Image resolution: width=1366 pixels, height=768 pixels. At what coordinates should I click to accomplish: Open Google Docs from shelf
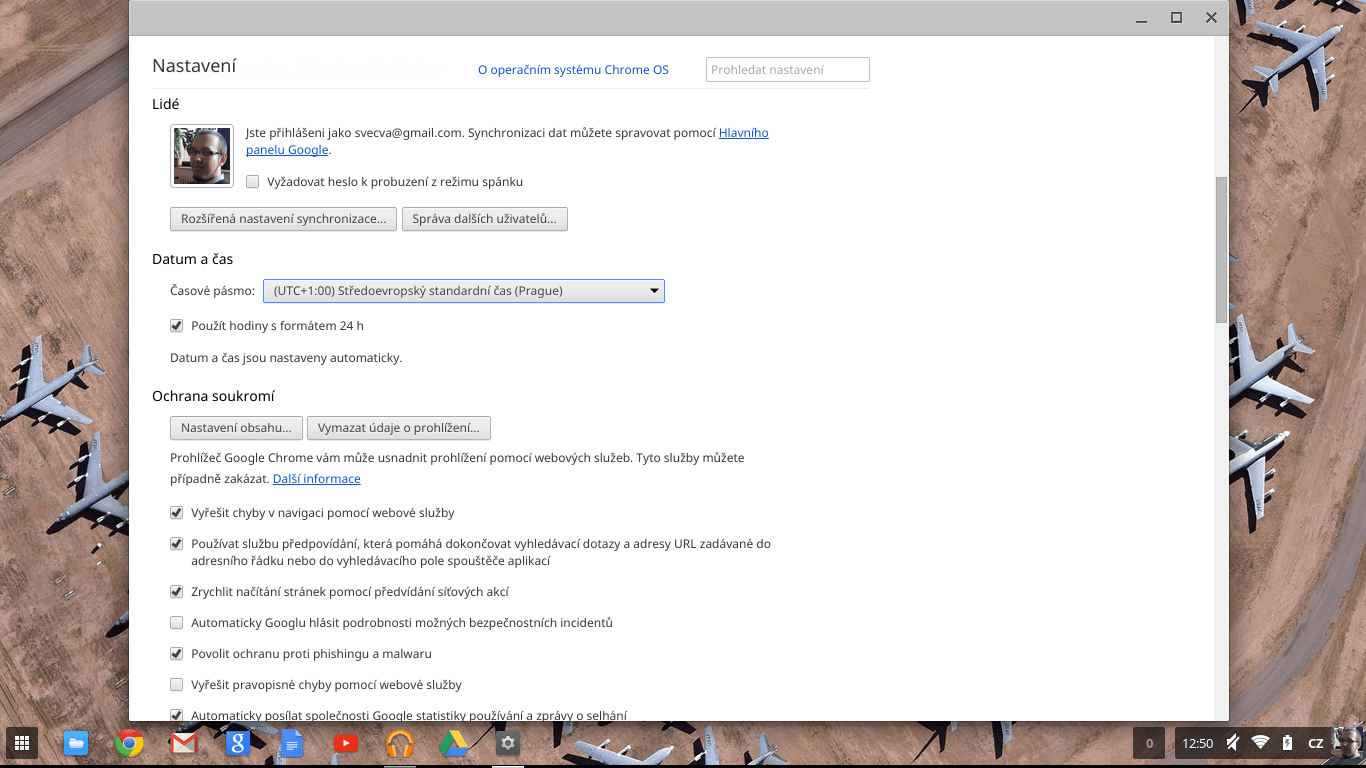pyautogui.click(x=291, y=743)
